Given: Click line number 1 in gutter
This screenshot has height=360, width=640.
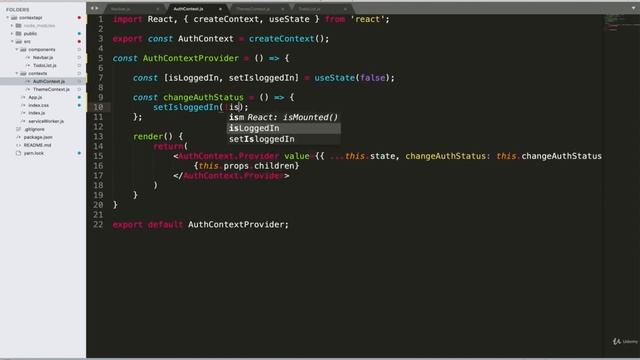Looking at the screenshot, I should pos(100,19).
